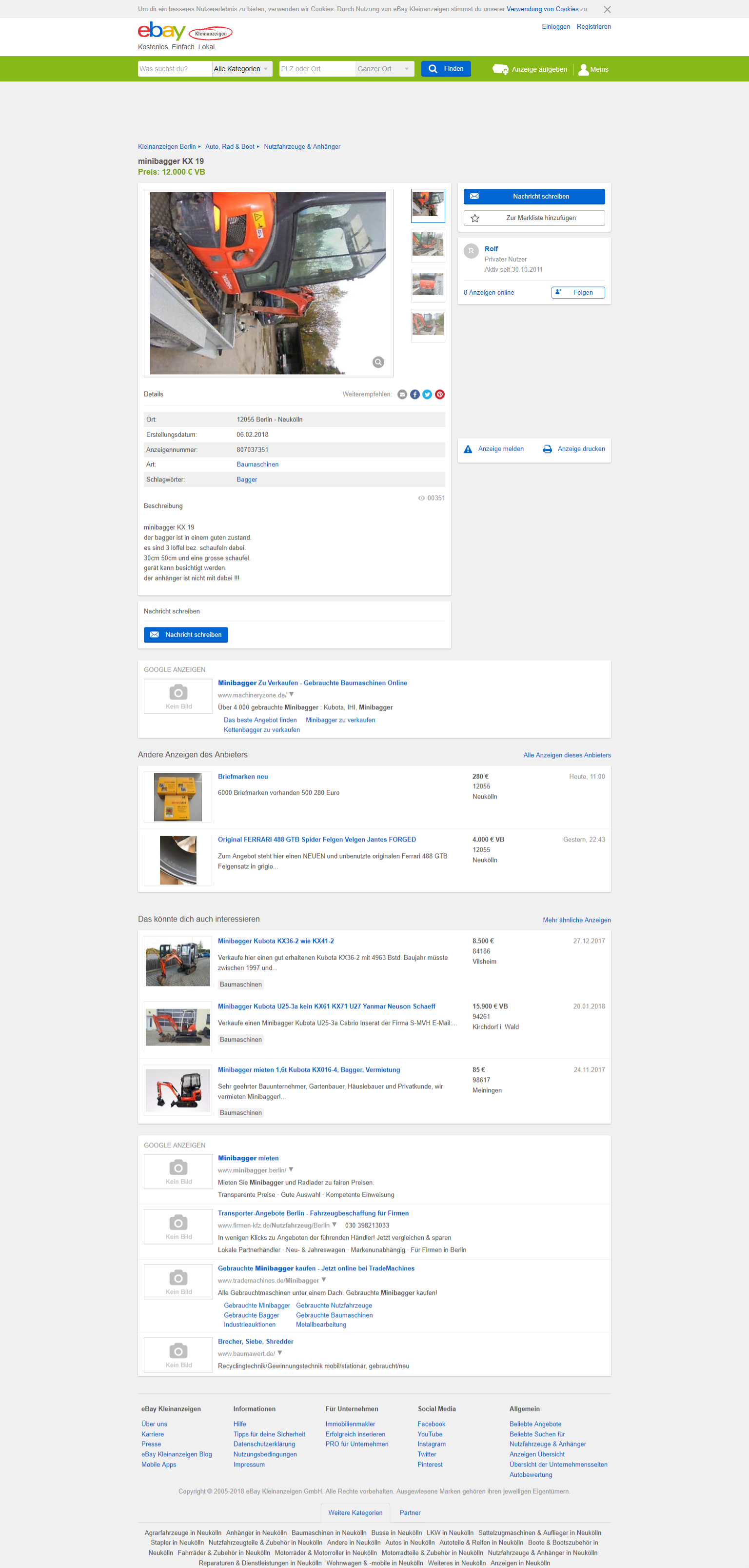749x1568 pixels.
Task: Open Alle Kategorien dropdown
Action: (241, 69)
